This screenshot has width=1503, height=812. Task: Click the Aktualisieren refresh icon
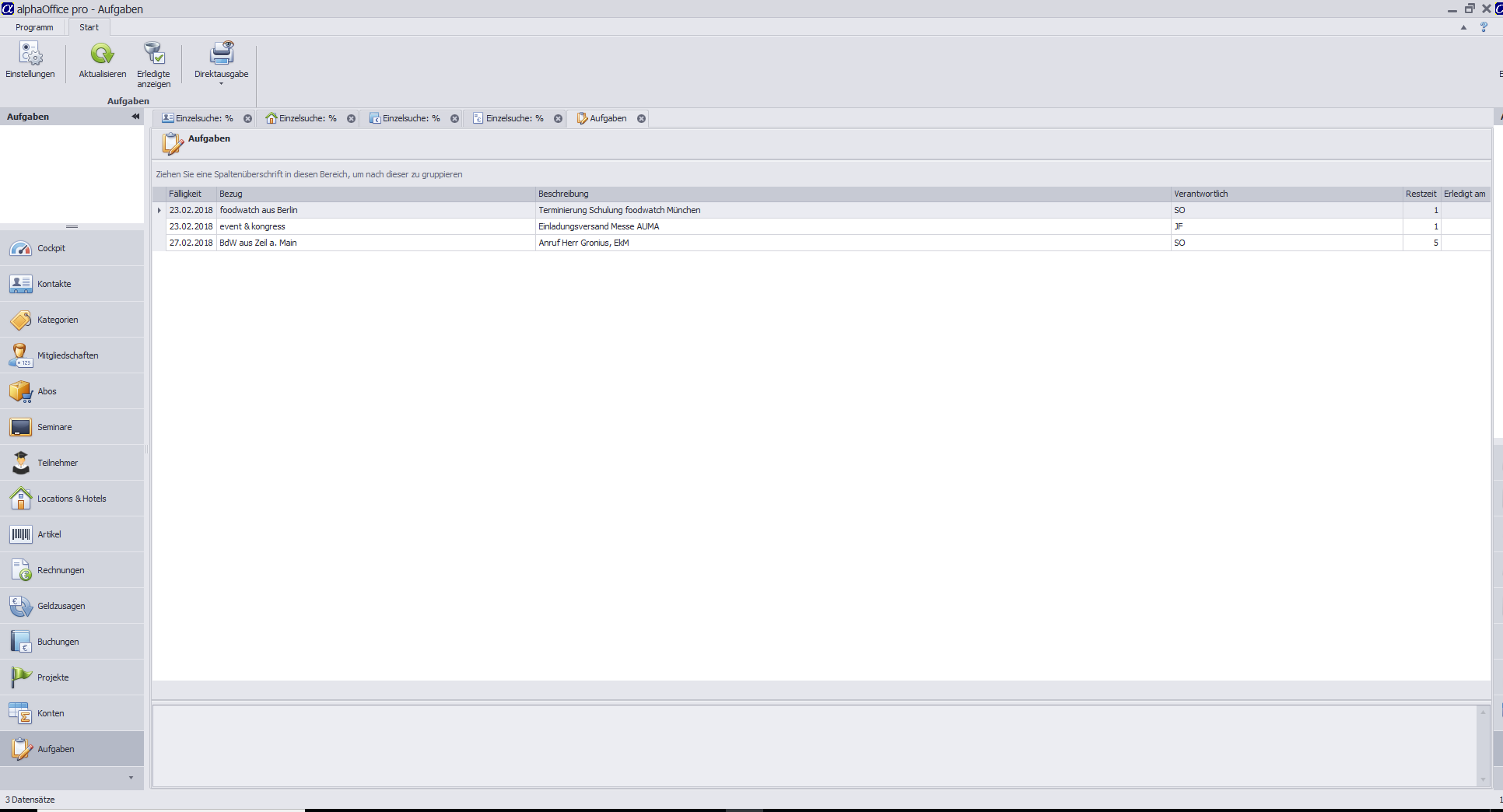click(x=102, y=54)
